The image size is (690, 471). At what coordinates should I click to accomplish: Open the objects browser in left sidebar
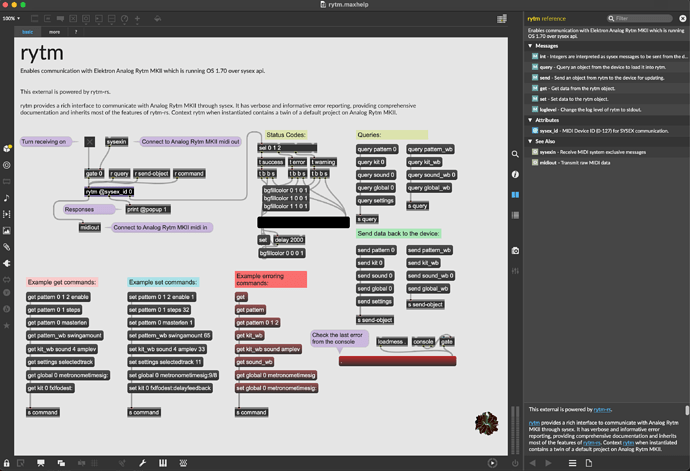(7, 148)
